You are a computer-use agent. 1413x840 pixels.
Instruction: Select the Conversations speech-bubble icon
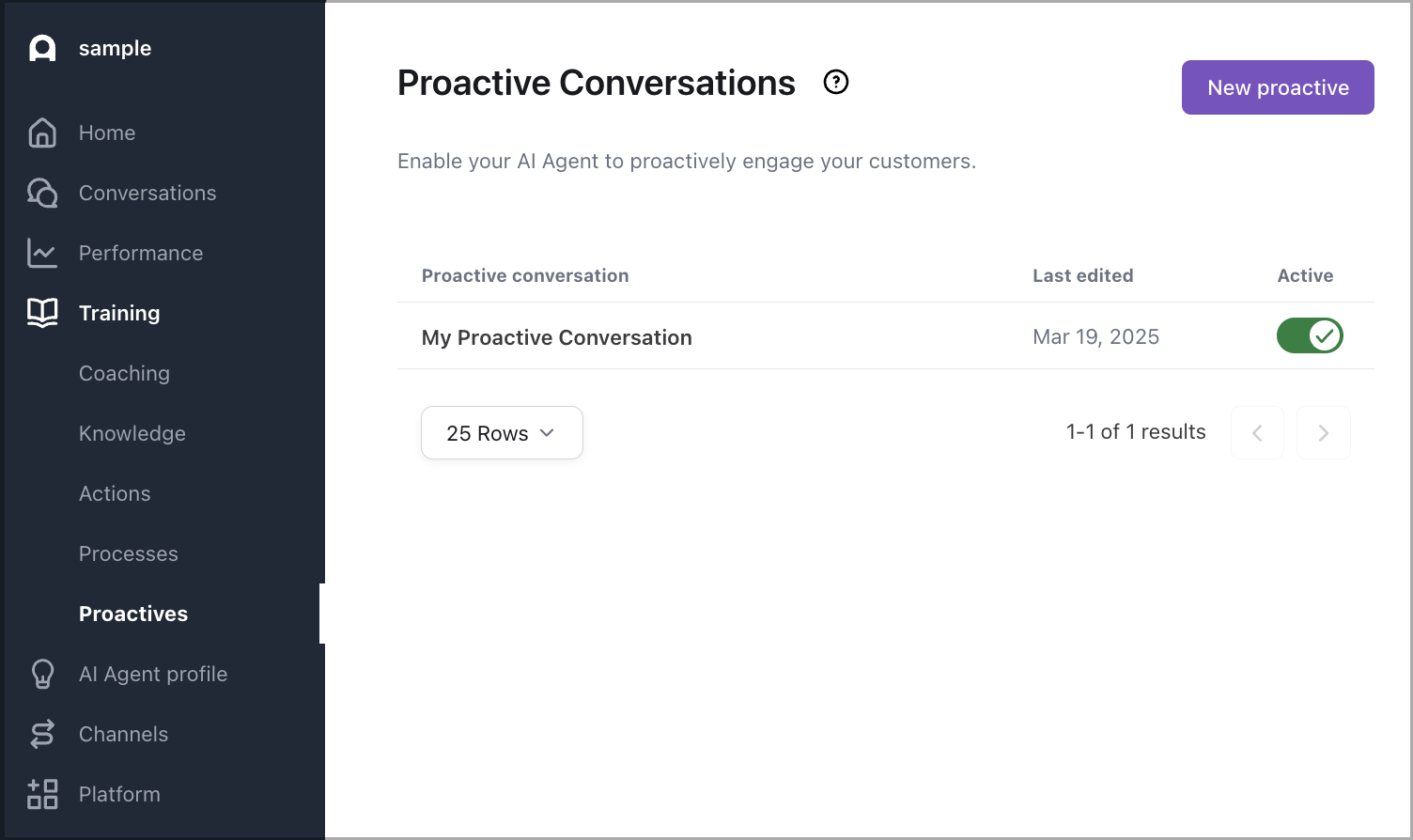tap(42, 193)
